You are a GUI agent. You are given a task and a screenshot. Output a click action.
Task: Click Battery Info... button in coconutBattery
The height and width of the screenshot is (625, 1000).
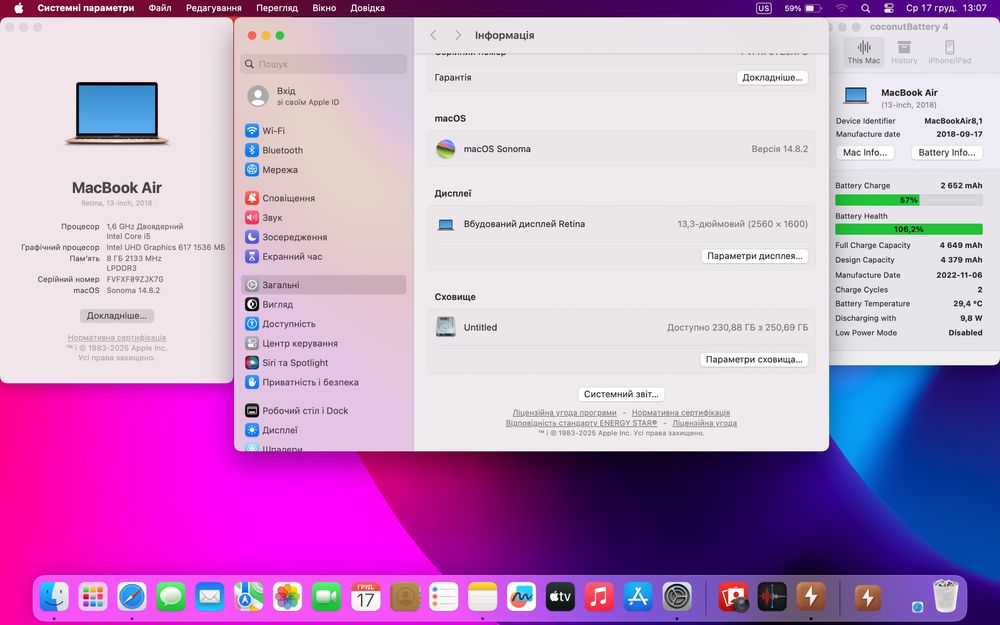[x=946, y=153]
